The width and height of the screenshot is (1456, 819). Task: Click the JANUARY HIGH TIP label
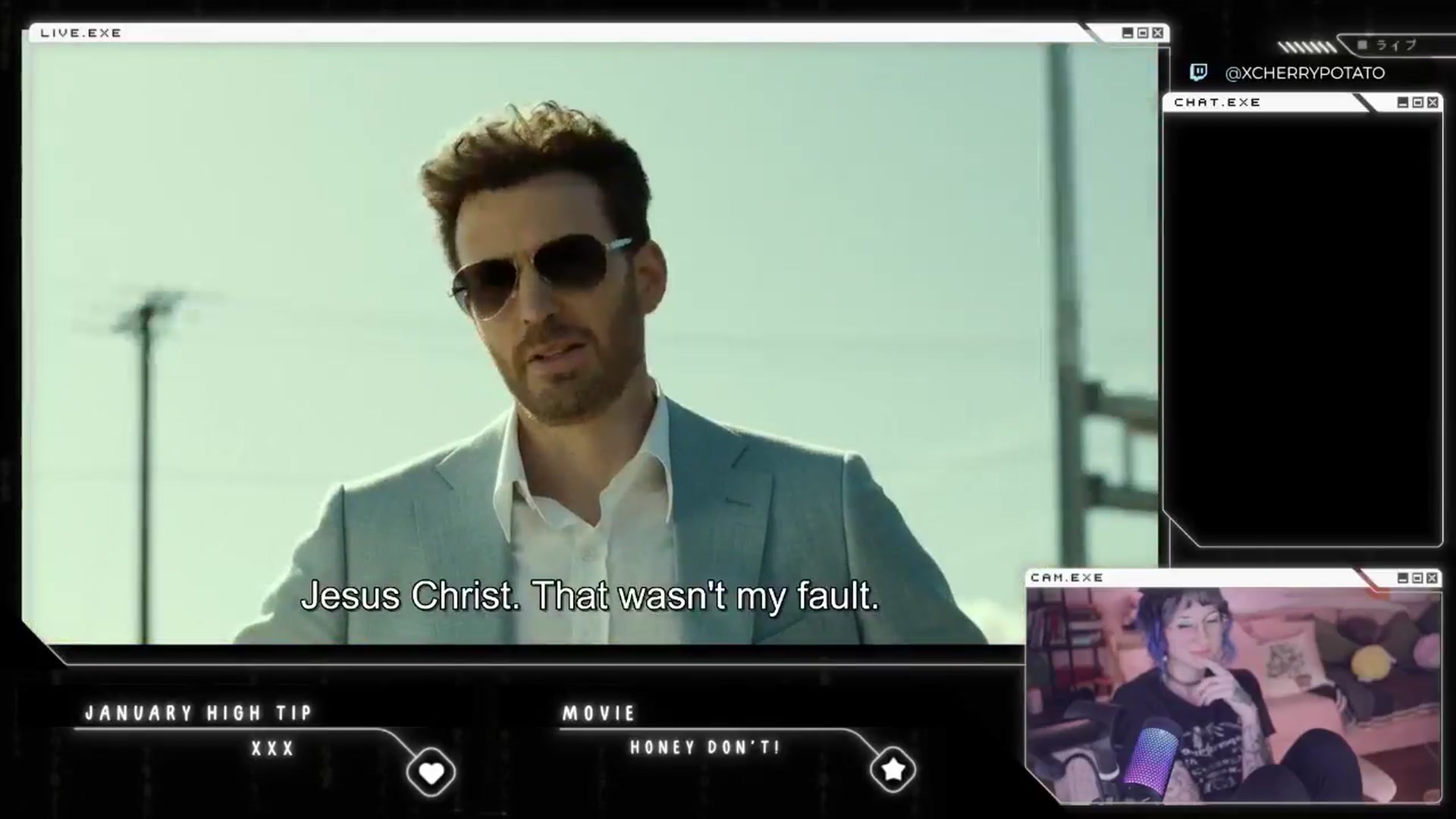coord(199,713)
